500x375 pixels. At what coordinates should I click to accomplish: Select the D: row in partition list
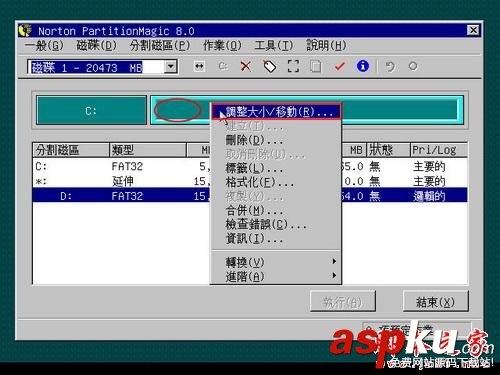coord(250,195)
